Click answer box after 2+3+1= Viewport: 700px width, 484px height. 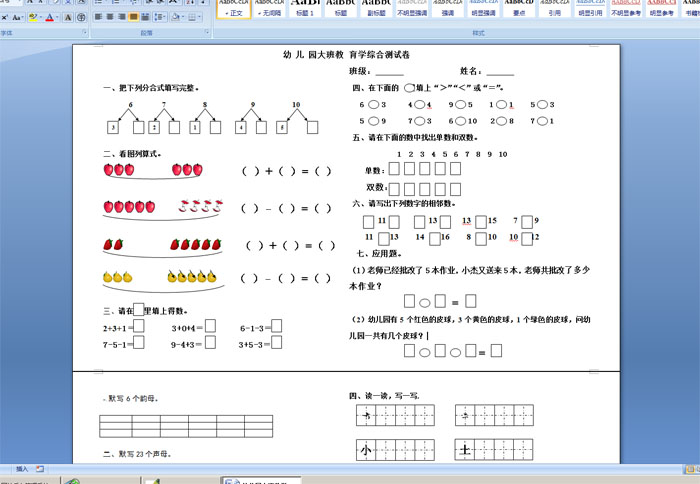[139, 326]
